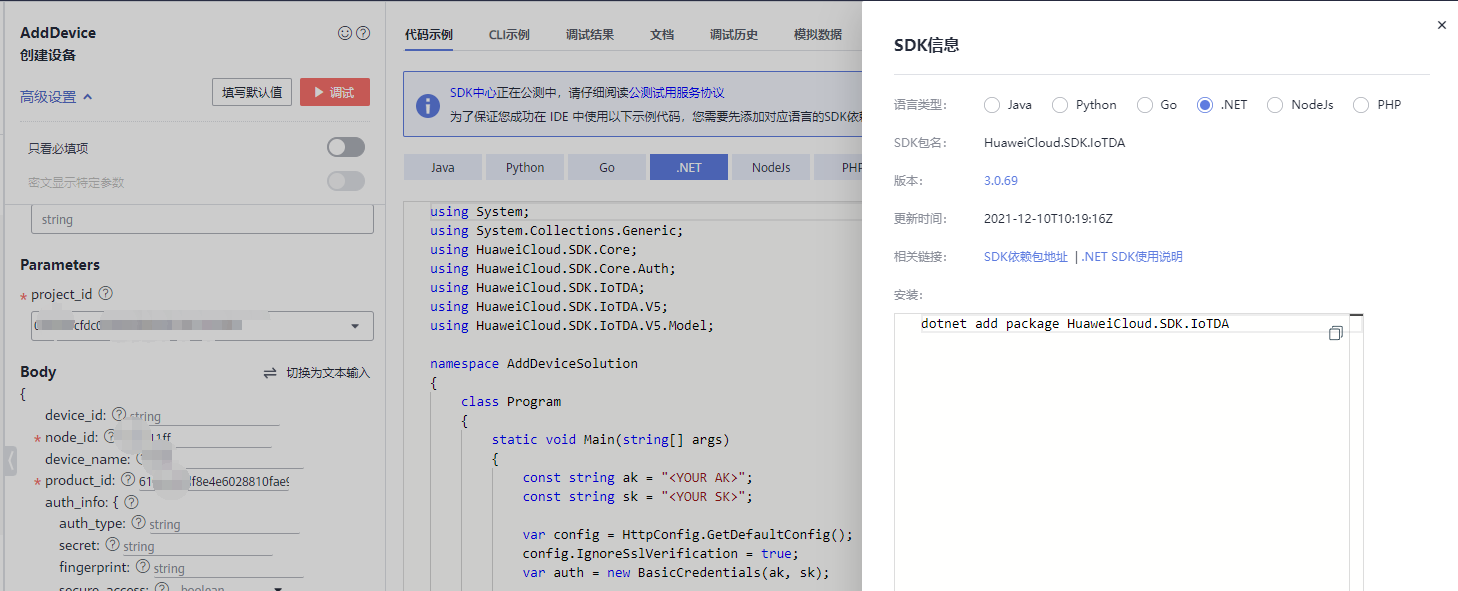1458x591 pixels.
Task: Open the 调试结果 tab
Action: tap(590, 34)
